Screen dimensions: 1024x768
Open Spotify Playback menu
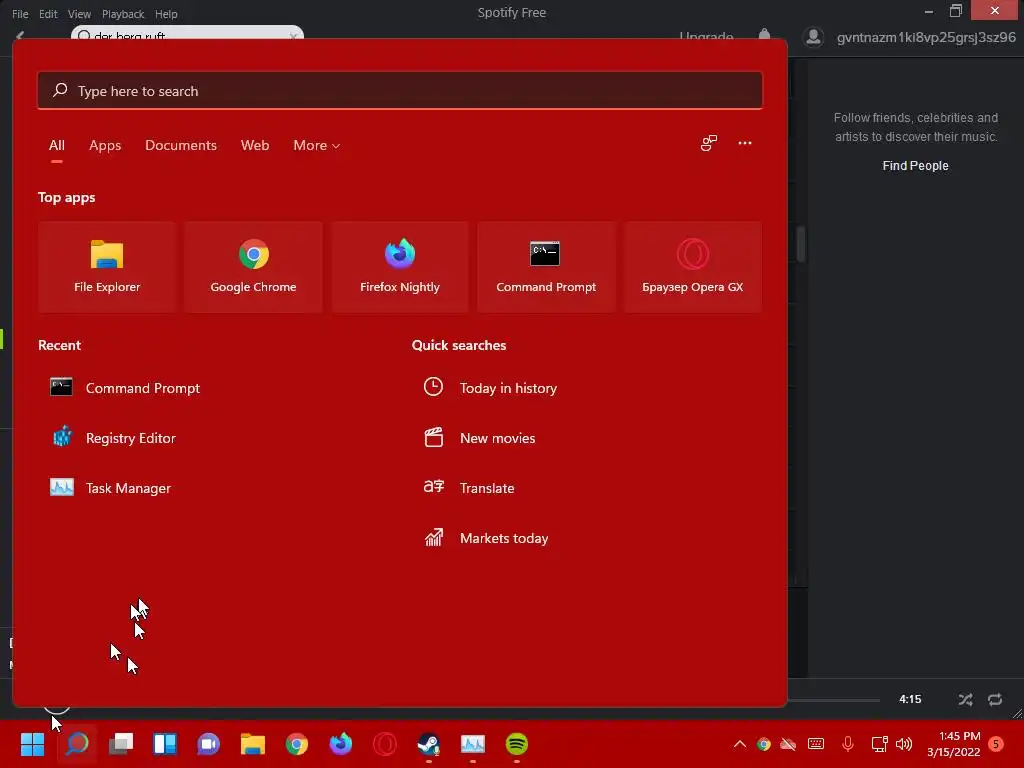(123, 14)
